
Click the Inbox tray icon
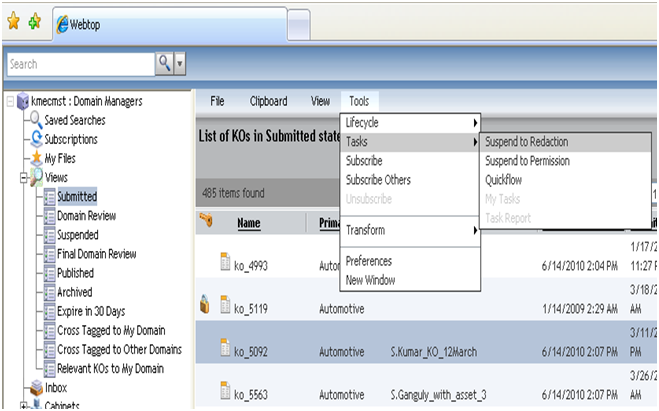[37, 387]
